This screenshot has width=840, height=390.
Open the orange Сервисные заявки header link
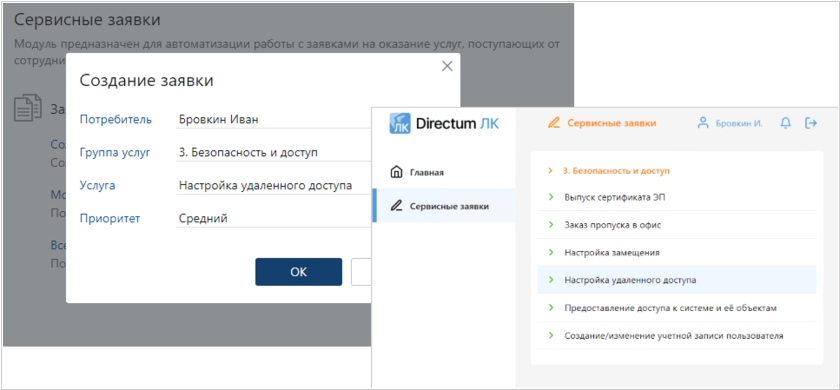[611, 123]
